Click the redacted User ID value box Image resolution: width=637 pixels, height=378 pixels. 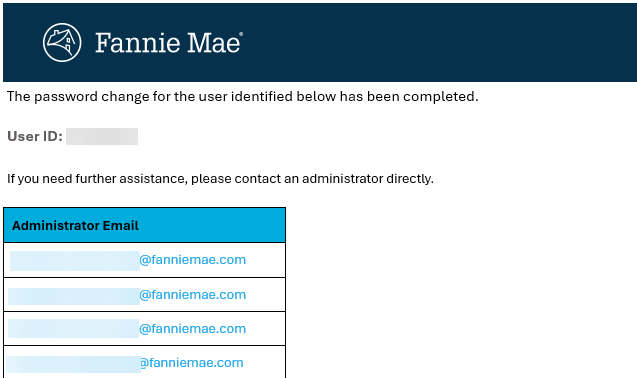(102, 137)
